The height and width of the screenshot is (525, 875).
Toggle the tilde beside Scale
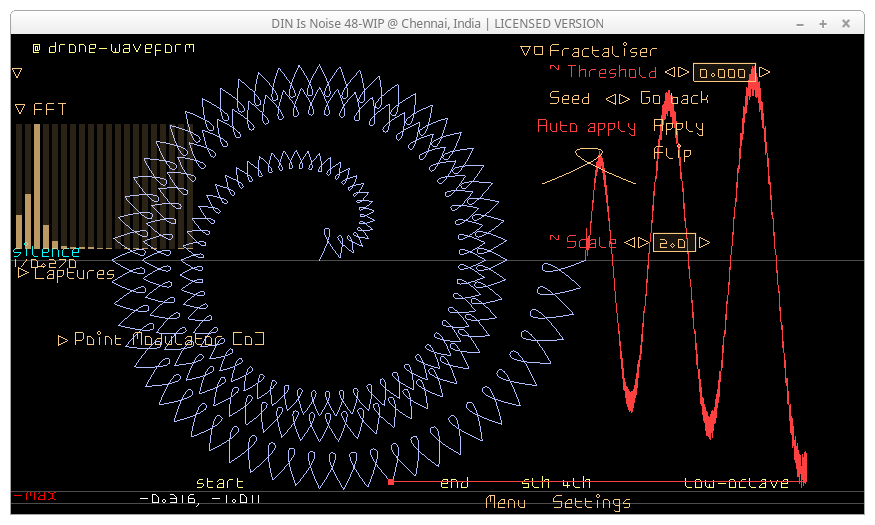point(554,238)
